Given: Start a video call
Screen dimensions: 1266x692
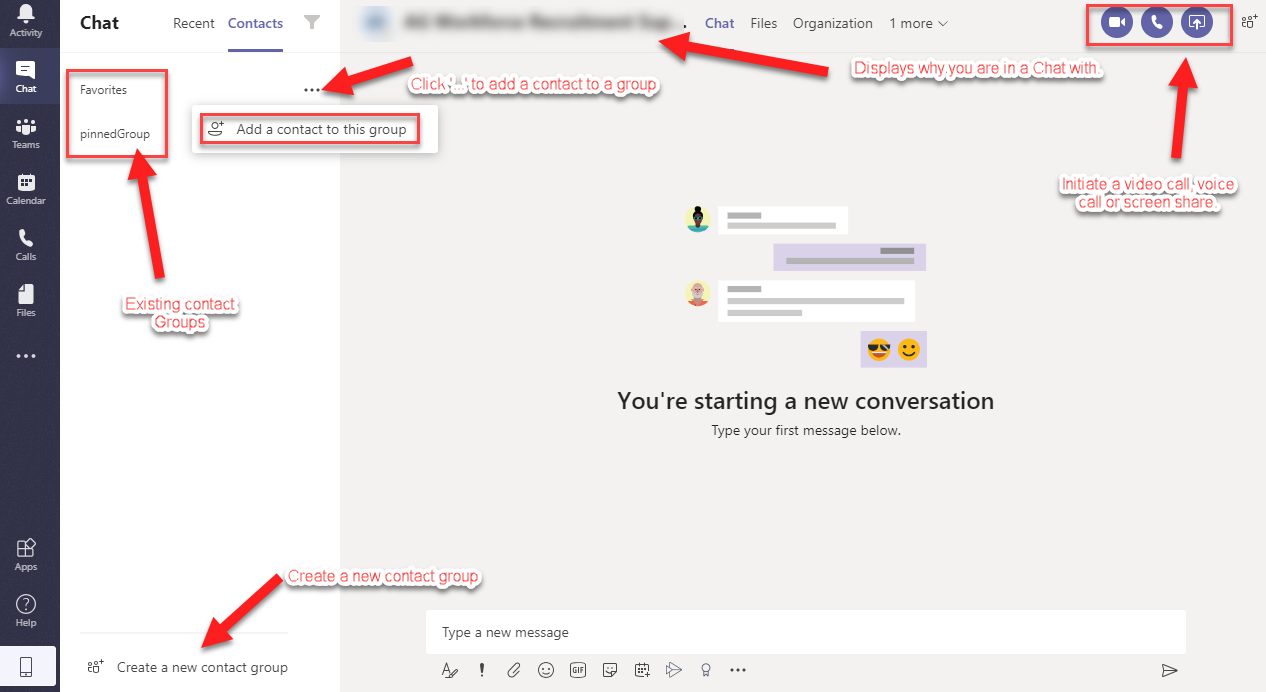Looking at the screenshot, I should click(1117, 23).
